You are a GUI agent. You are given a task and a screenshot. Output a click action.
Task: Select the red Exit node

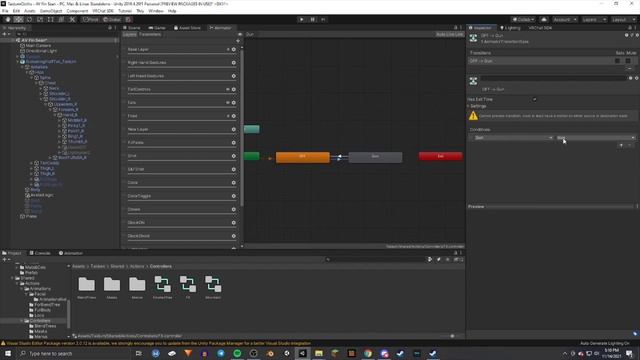440,156
